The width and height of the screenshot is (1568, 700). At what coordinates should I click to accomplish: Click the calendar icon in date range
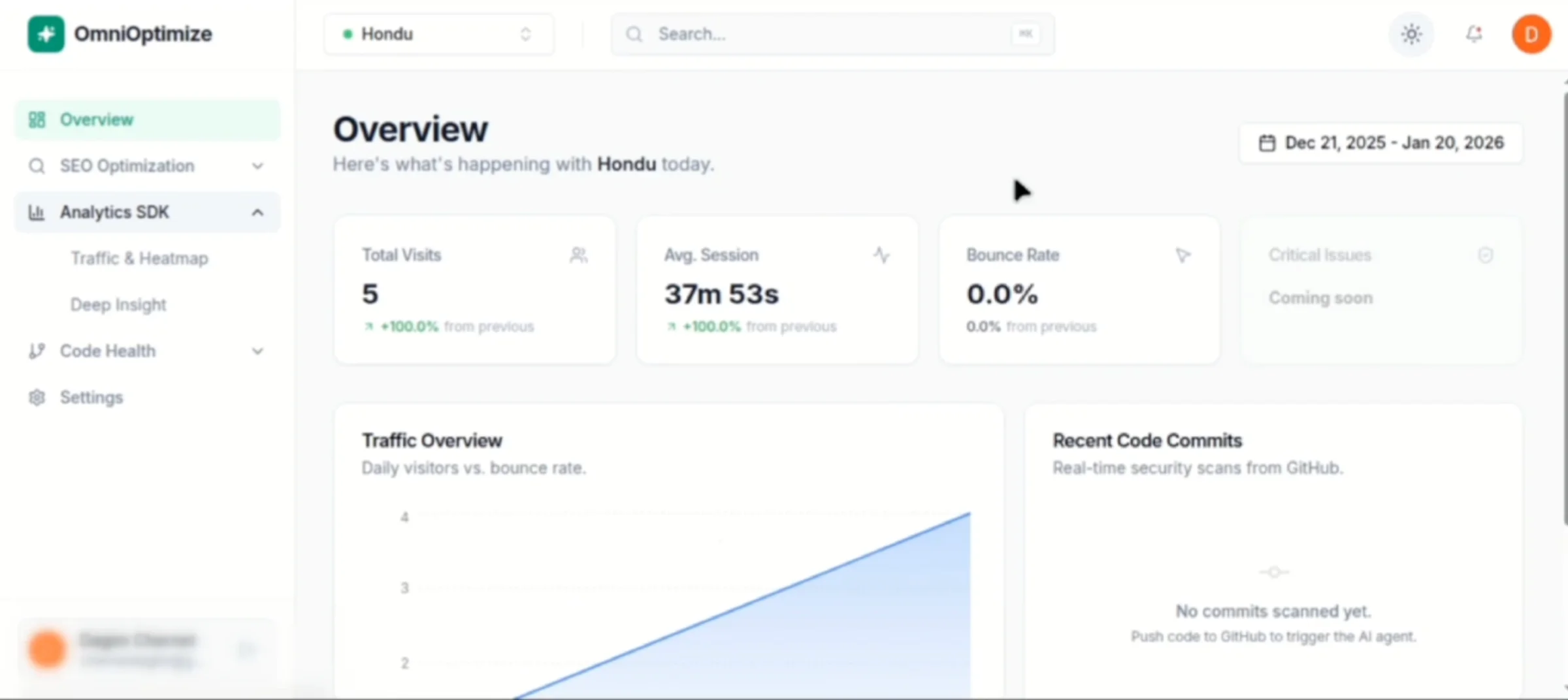point(1267,143)
